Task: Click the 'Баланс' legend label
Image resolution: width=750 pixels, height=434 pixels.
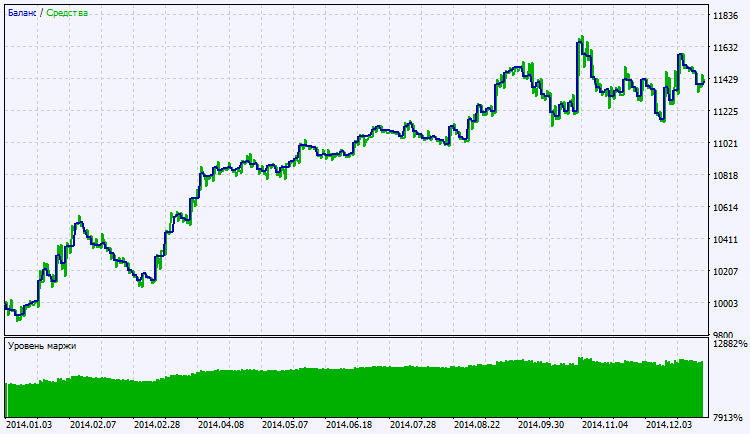Action: pos(22,13)
